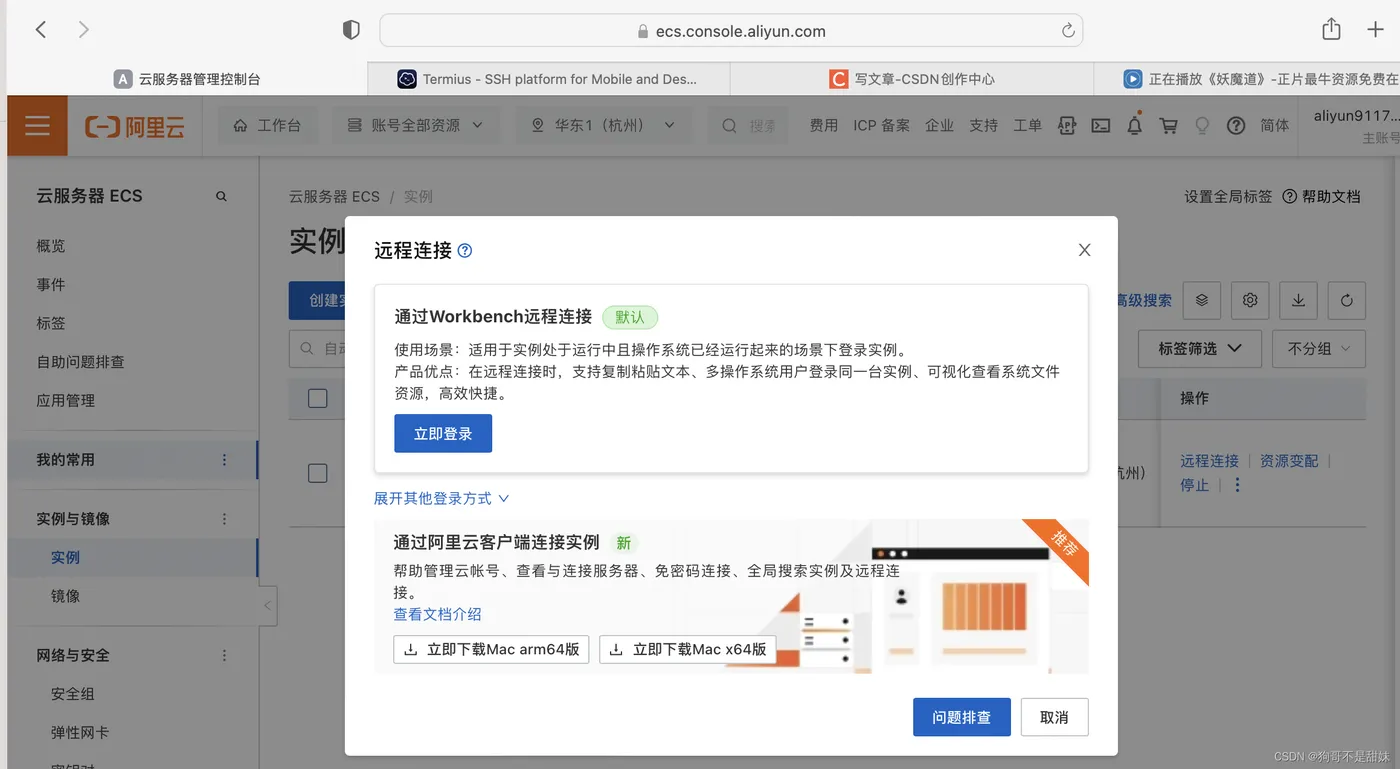1400x769 pixels.
Task: Open the 我的常用 three-dot menu
Action: (224, 460)
